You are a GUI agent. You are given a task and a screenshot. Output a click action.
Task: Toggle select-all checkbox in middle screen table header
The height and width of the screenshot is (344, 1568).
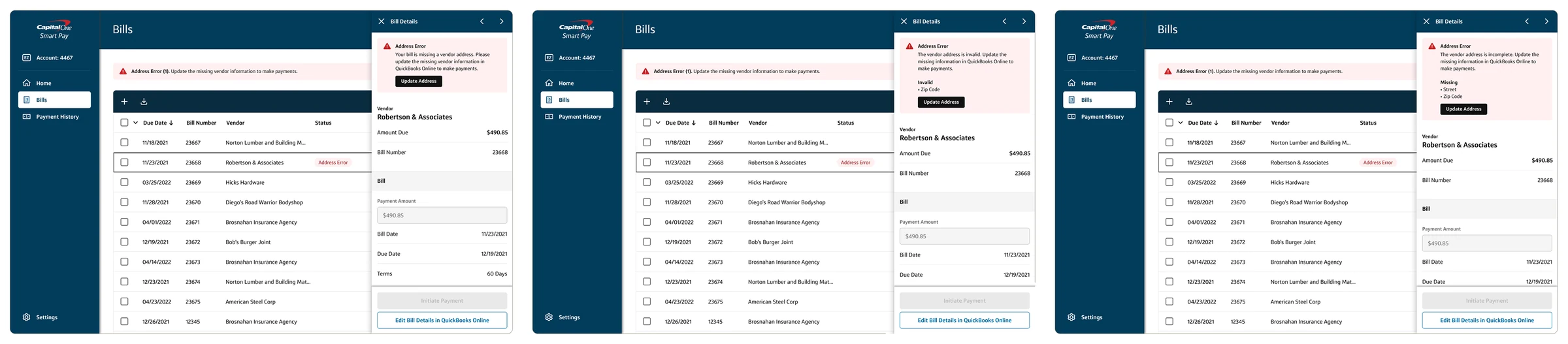(x=647, y=123)
